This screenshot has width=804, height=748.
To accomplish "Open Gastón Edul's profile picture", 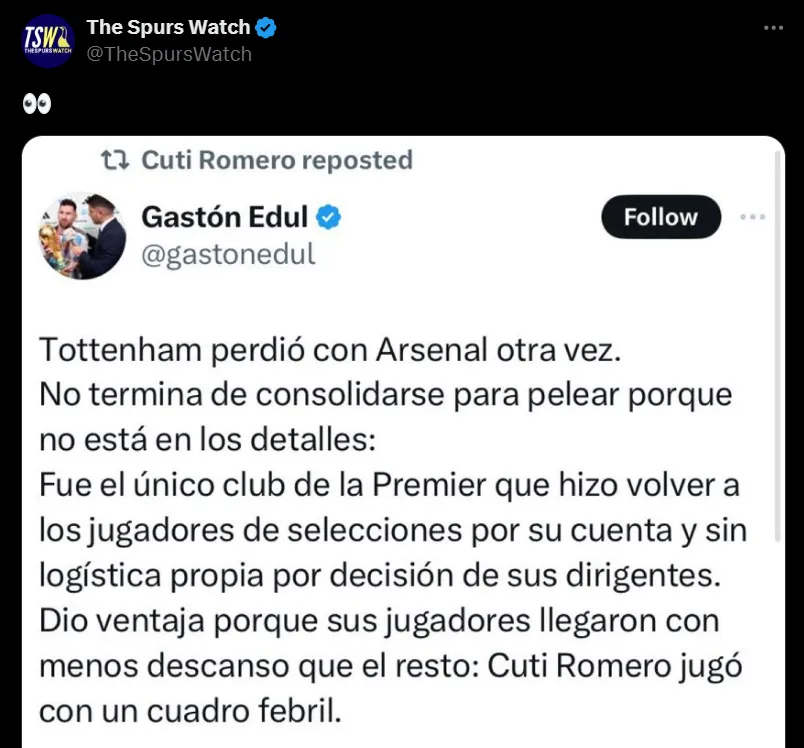I will point(82,236).
